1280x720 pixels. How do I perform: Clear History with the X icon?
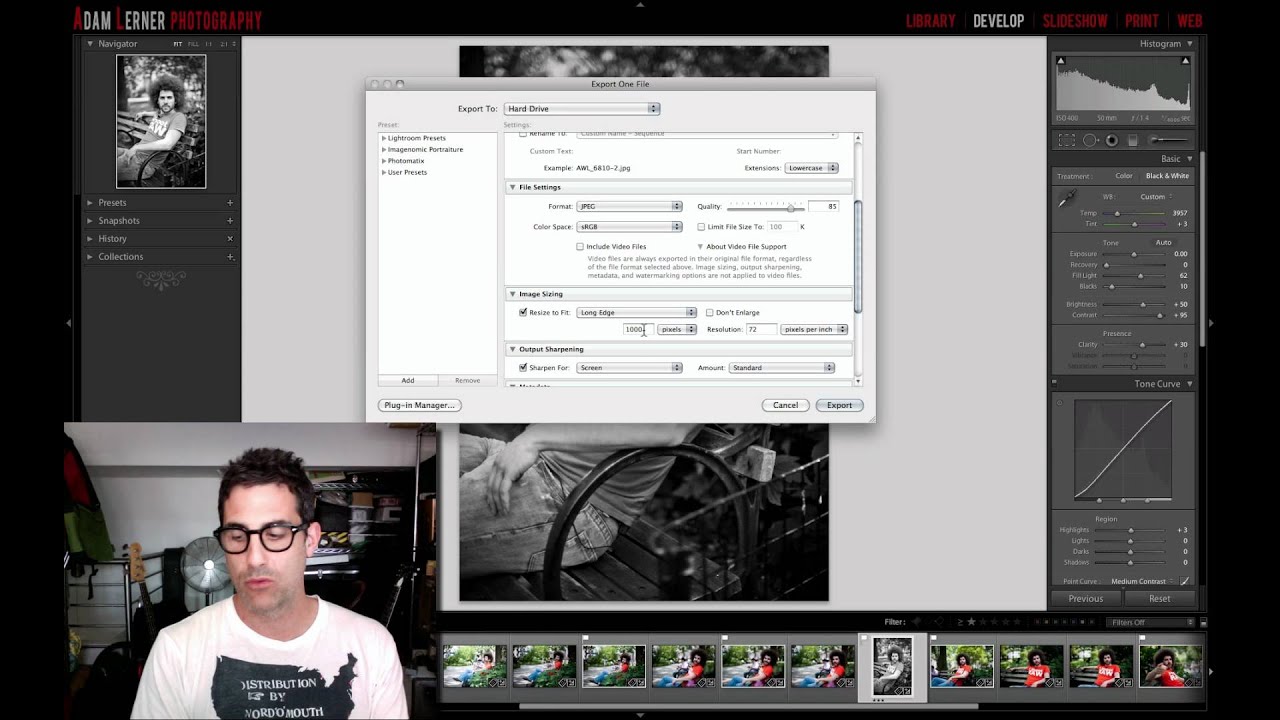coord(230,239)
